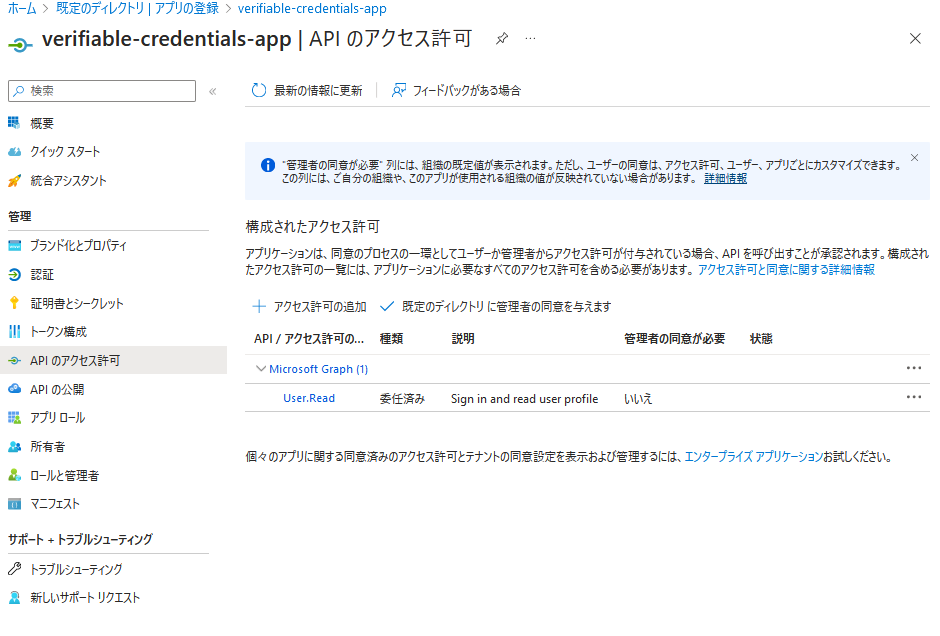Click the pin icon beside the page title

[502, 38]
